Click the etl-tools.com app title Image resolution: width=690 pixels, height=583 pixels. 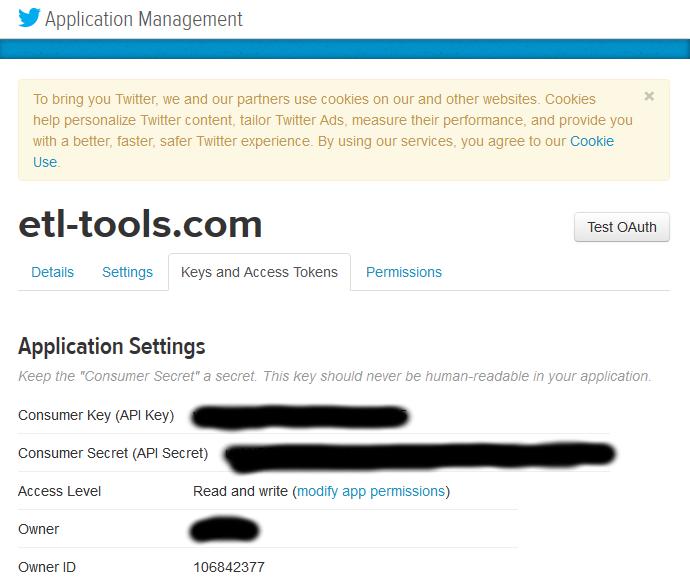coord(140,224)
